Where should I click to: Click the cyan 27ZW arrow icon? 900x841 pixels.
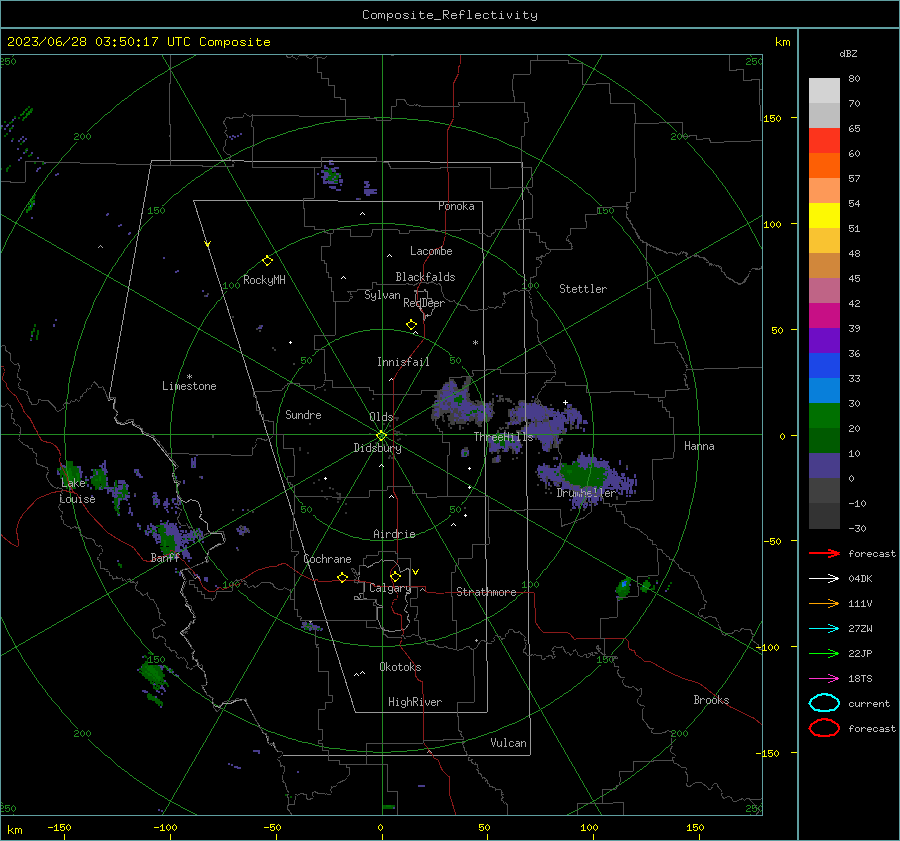click(x=824, y=629)
